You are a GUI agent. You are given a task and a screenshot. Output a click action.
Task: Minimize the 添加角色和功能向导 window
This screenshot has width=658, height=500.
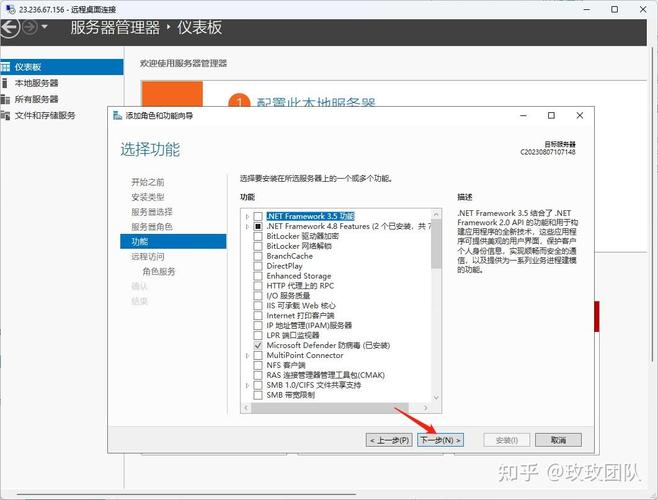[523, 115]
